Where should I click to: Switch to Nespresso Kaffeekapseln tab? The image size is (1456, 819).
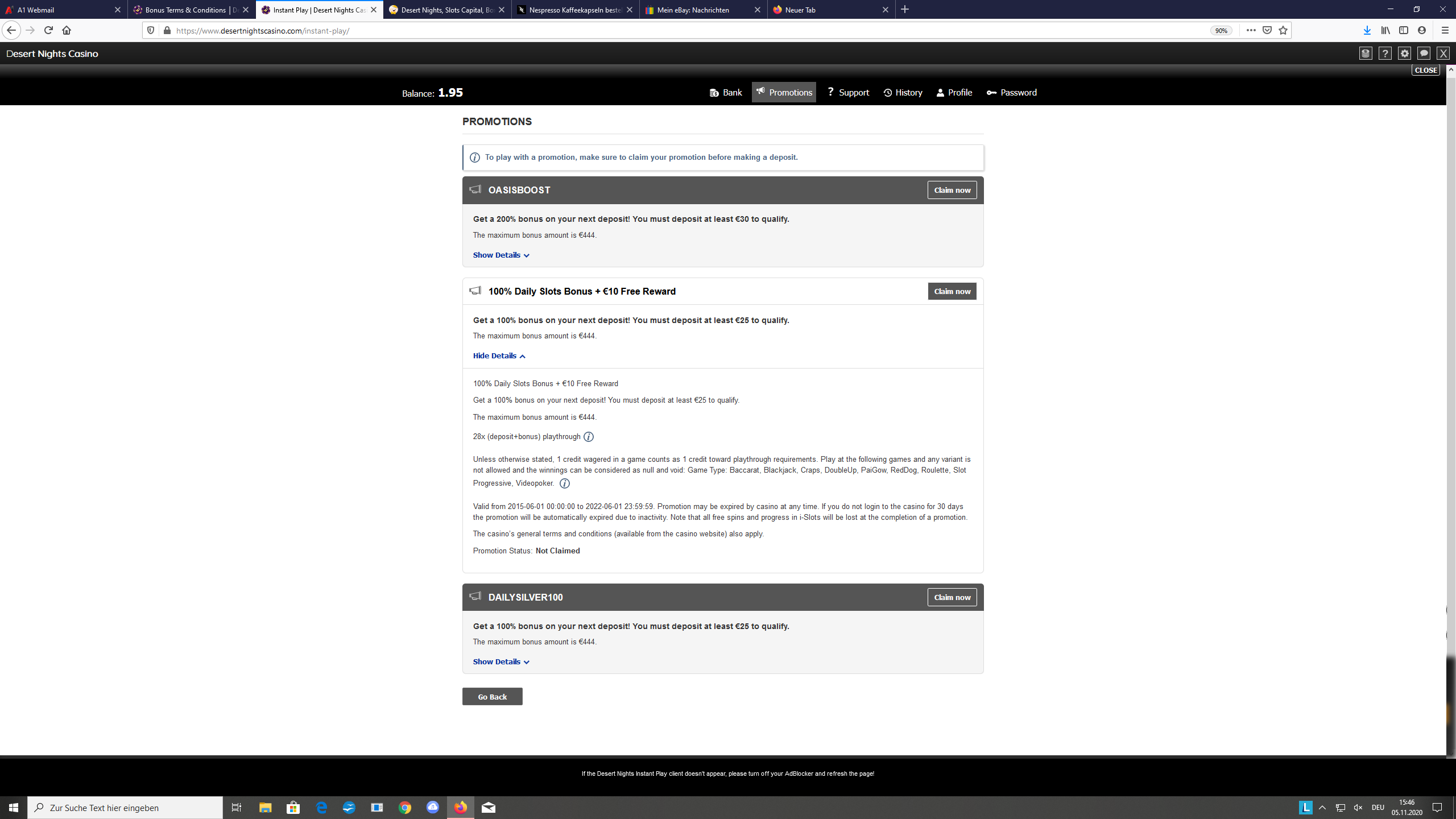coord(576,10)
